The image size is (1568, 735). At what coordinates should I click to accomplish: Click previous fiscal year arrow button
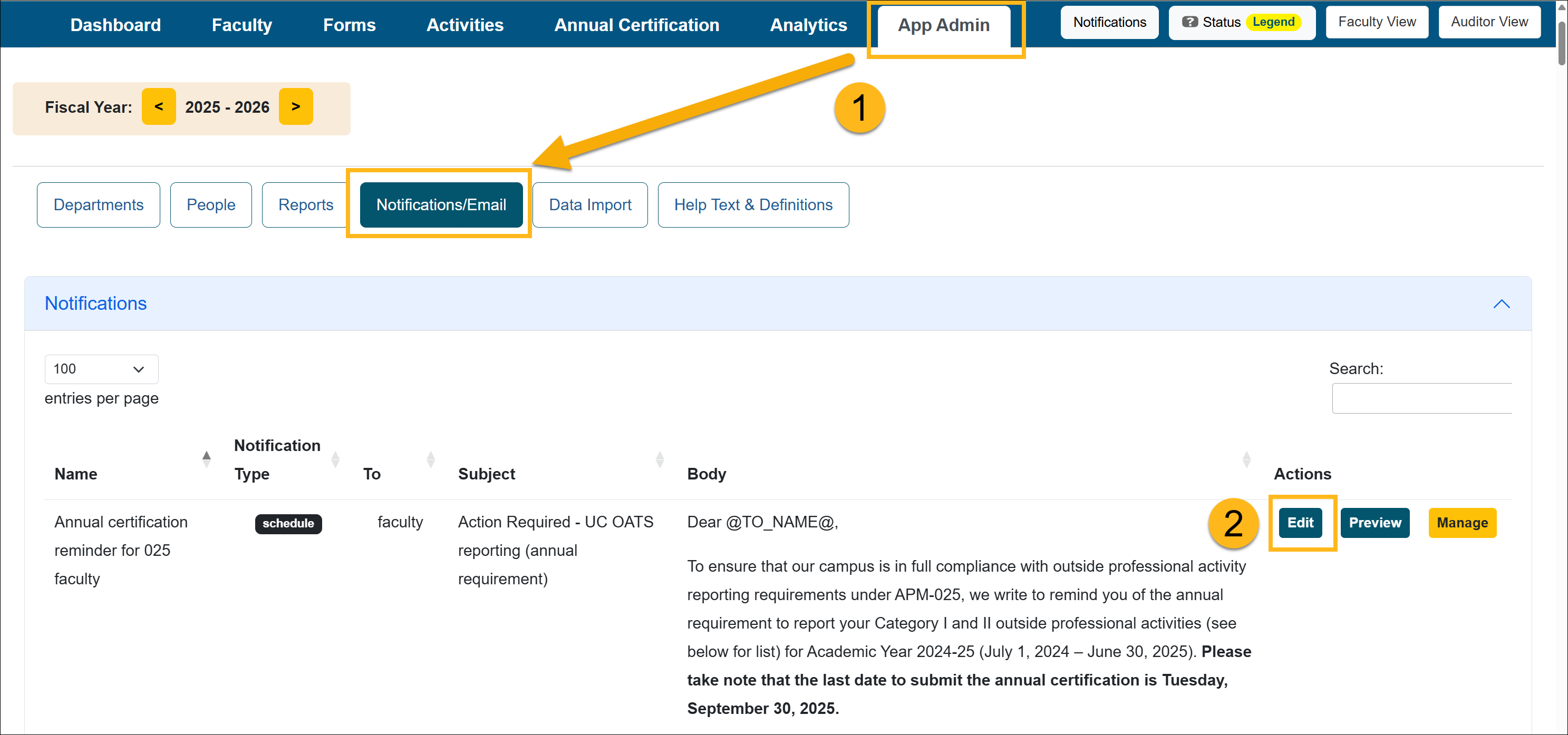158,106
